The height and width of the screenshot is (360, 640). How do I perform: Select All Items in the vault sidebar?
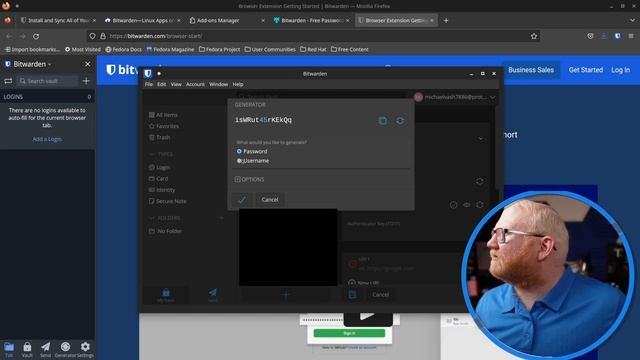pos(163,115)
